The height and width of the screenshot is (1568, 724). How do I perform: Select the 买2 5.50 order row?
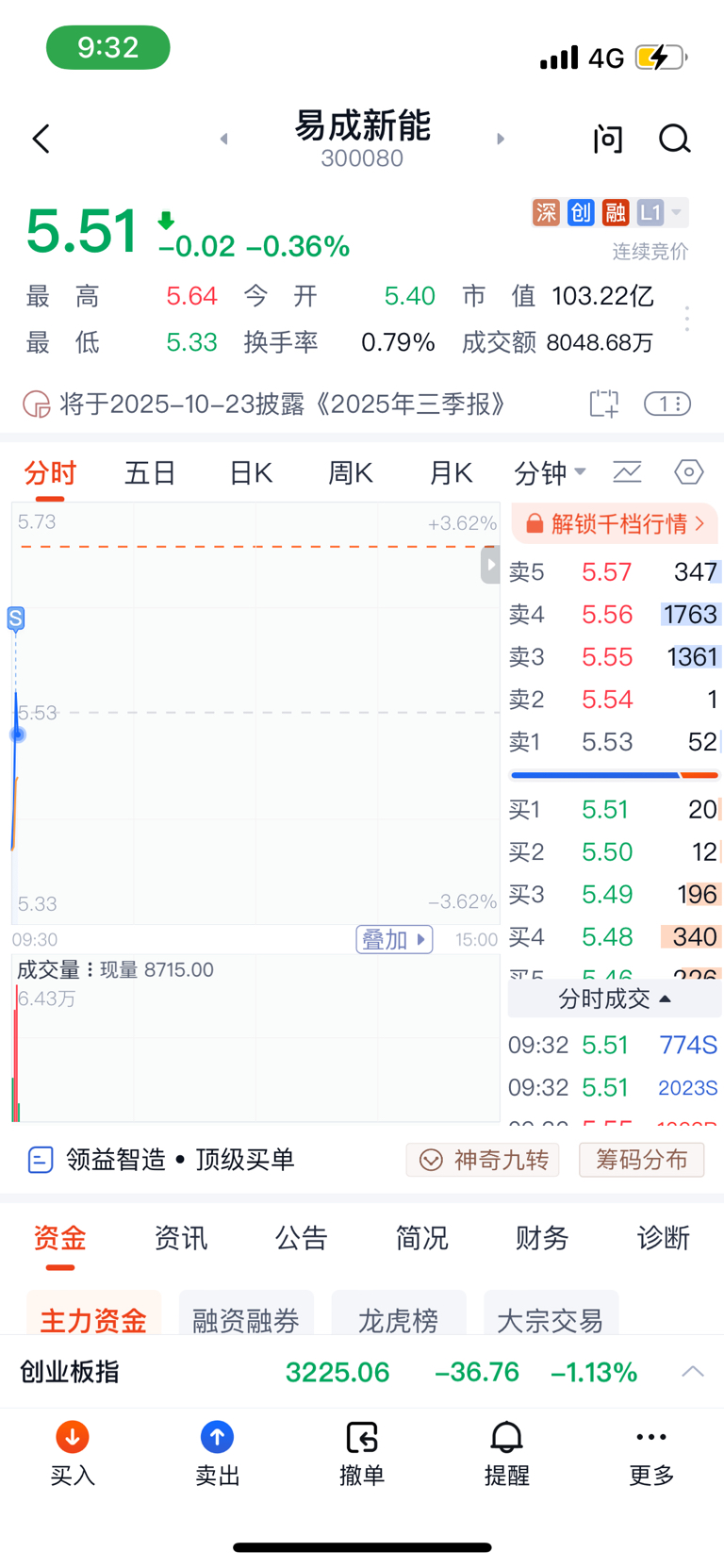click(614, 851)
